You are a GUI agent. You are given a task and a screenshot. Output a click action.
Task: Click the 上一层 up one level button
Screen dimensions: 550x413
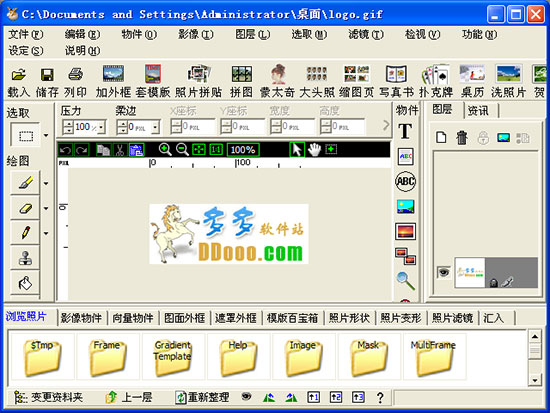pos(129,397)
